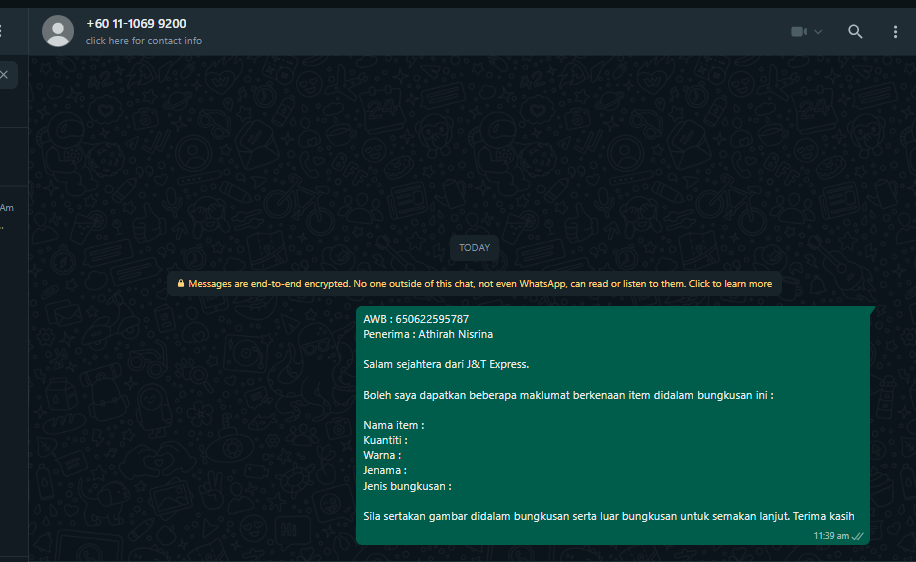Open sidebar menu at far left edge
The width and height of the screenshot is (916, 562).
coord(2,32)
